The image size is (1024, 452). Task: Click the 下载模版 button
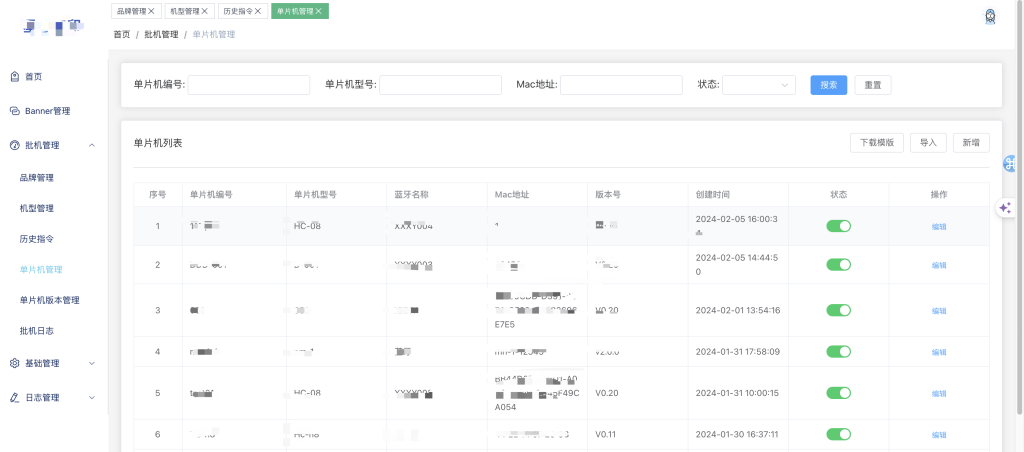[877, 143]
